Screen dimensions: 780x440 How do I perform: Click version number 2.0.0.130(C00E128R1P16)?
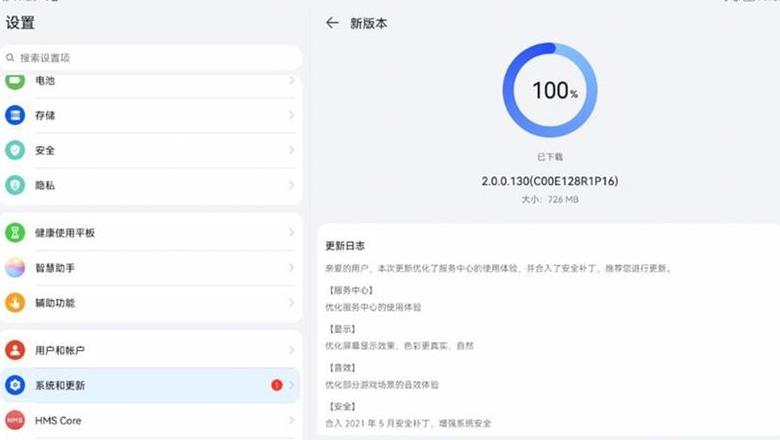click(550, 181)
